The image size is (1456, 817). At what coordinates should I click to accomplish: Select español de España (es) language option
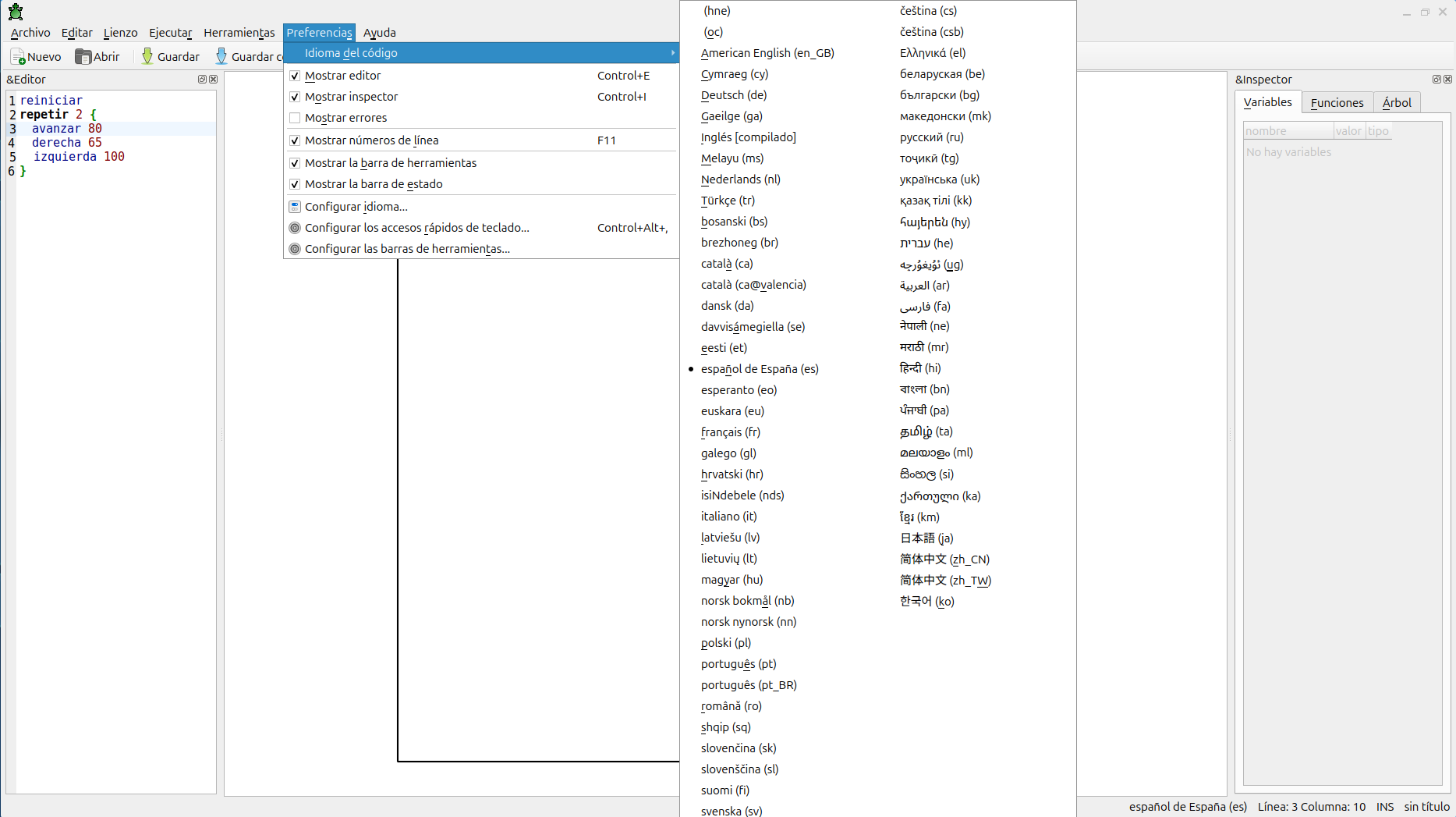pyautogui.click(x=759, y=369)
